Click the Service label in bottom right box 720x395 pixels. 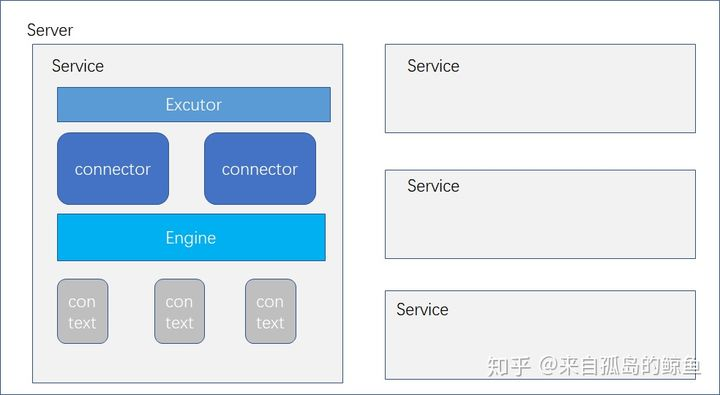pos(422,310)
